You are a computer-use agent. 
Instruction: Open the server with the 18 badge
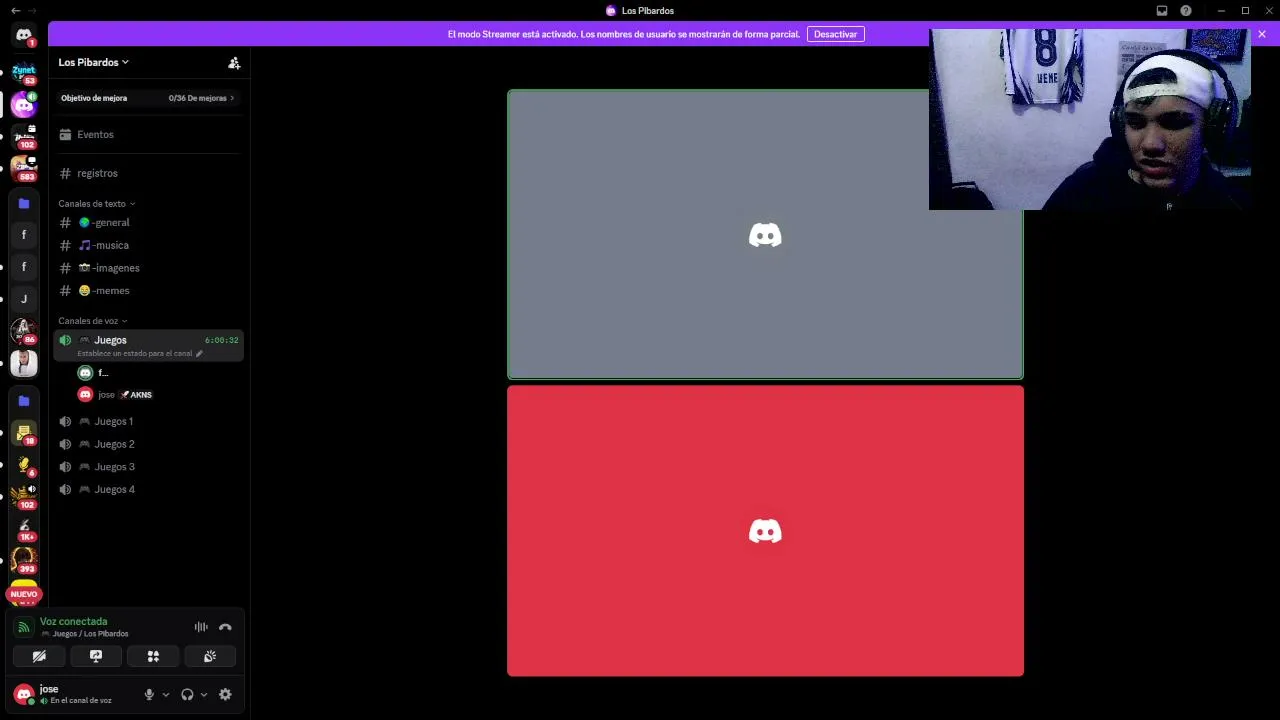24,433
